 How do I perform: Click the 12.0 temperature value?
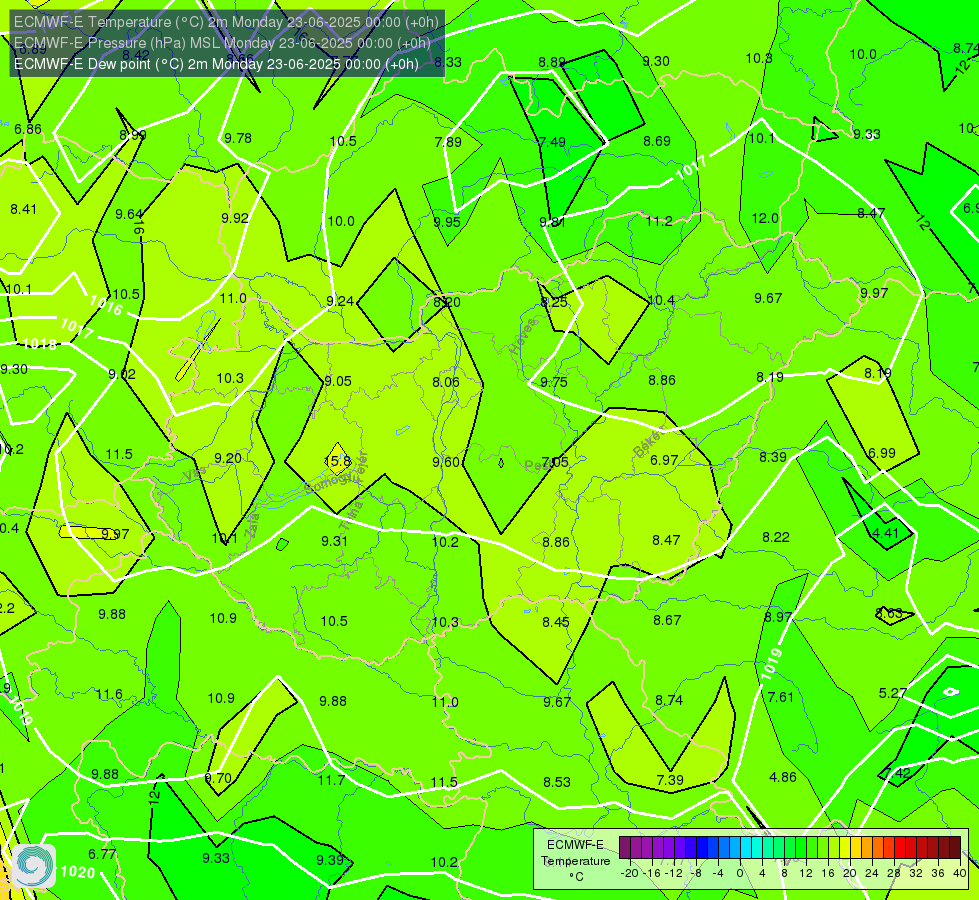[765, 219]
